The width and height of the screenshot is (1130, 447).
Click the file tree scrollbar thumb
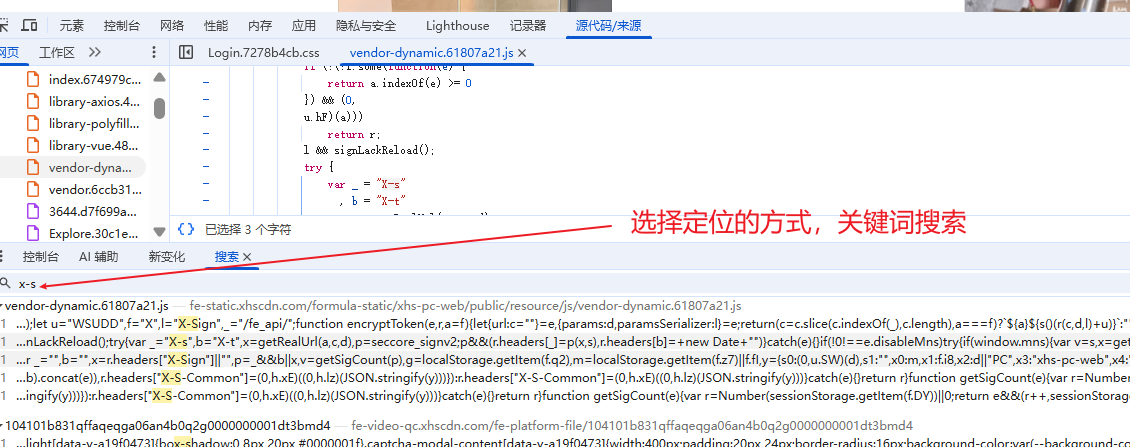[159, 108]
